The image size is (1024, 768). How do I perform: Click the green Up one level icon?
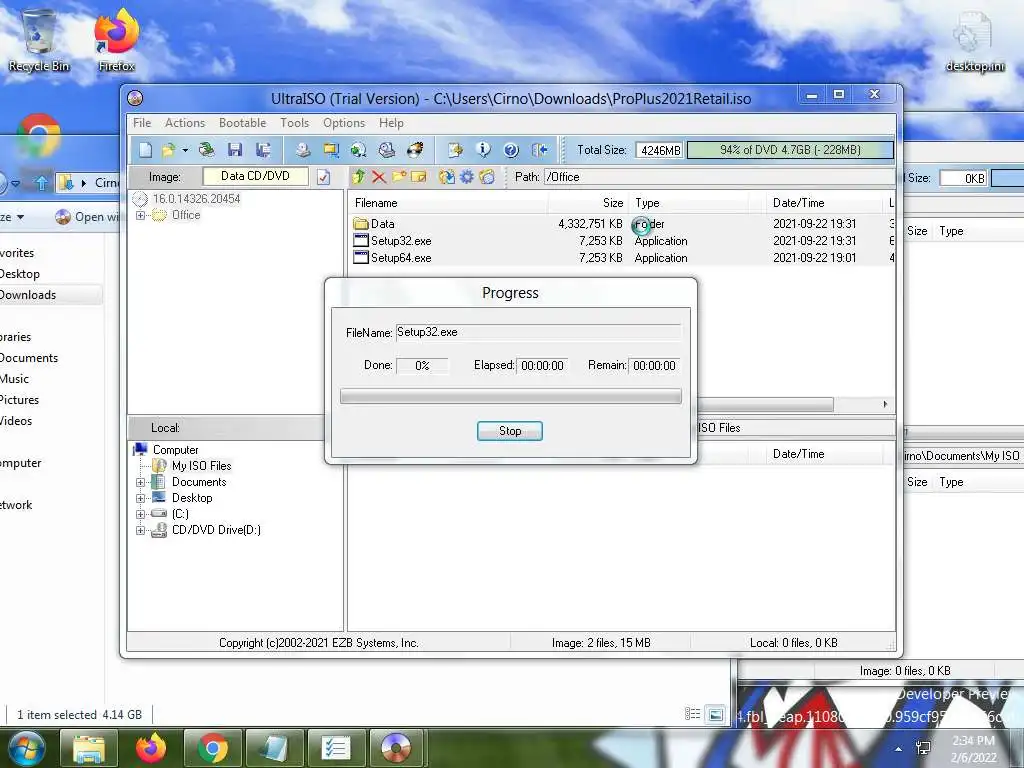click(358, 177)
